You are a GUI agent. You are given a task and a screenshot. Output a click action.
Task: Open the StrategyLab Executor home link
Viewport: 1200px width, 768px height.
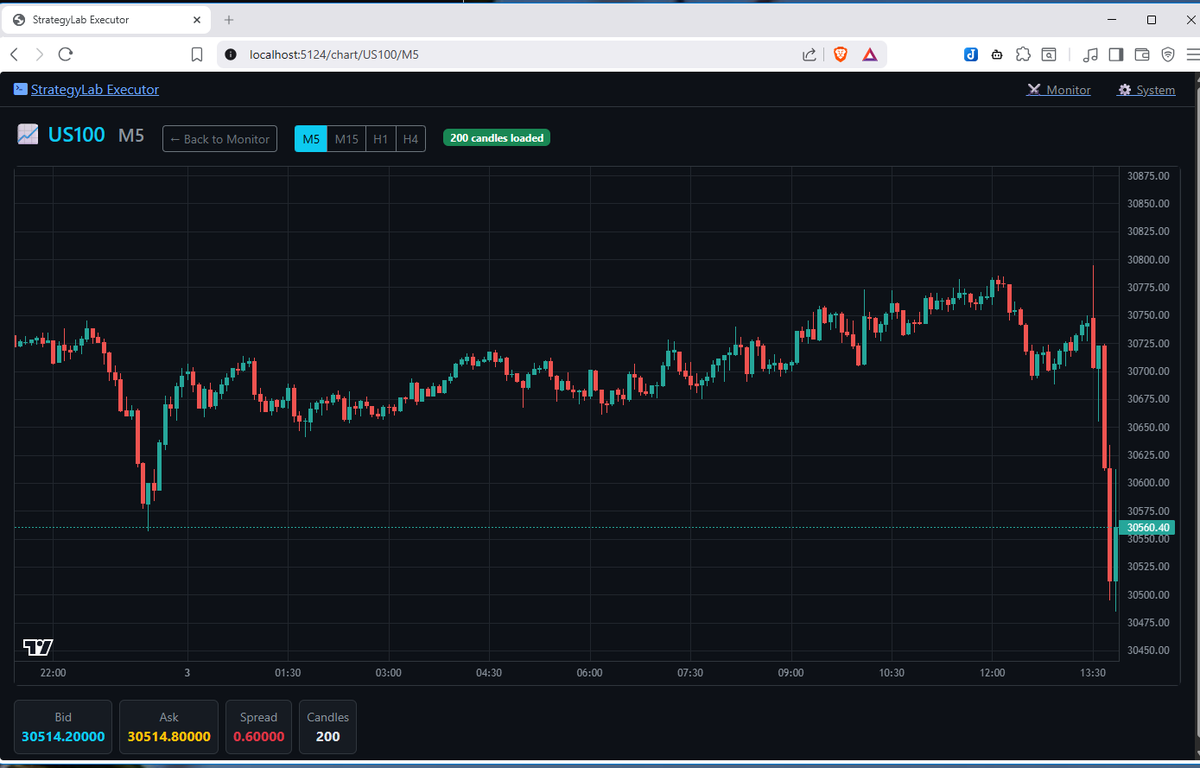click(x=95, y=90)
